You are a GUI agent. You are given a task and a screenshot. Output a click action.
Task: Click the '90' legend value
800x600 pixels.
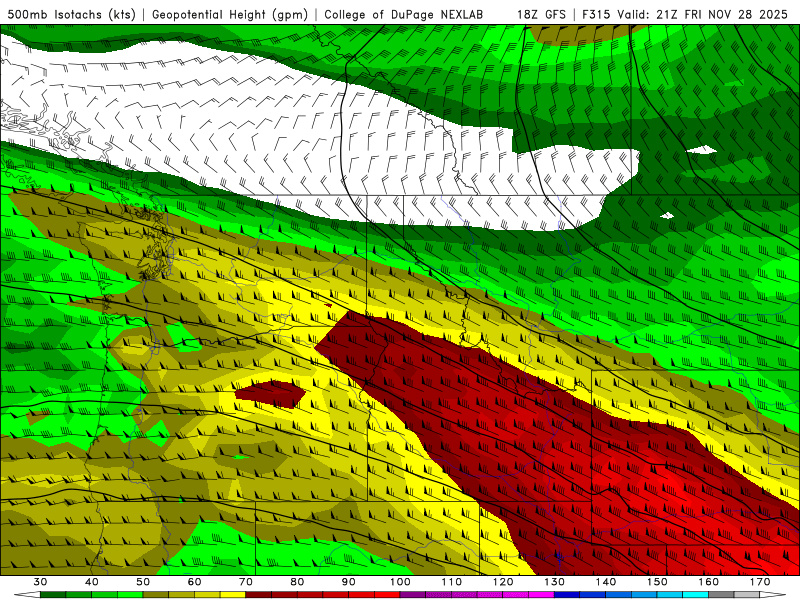pos(349,582)
